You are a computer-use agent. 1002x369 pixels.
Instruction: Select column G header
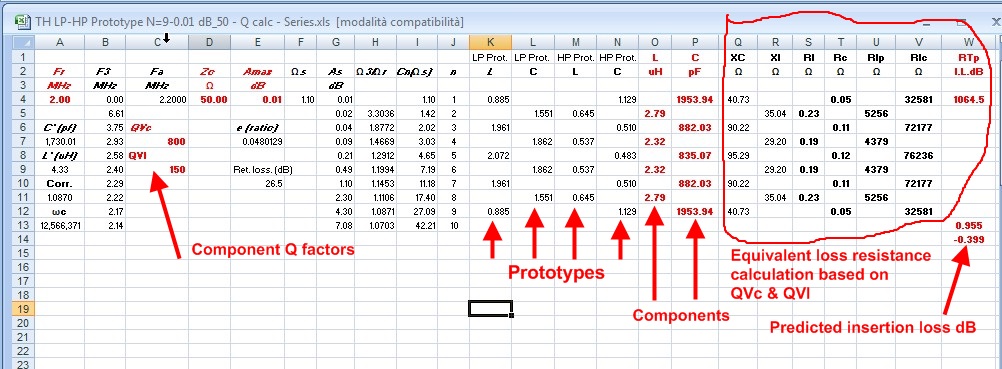pyautogui.click(x=336, y=43)
